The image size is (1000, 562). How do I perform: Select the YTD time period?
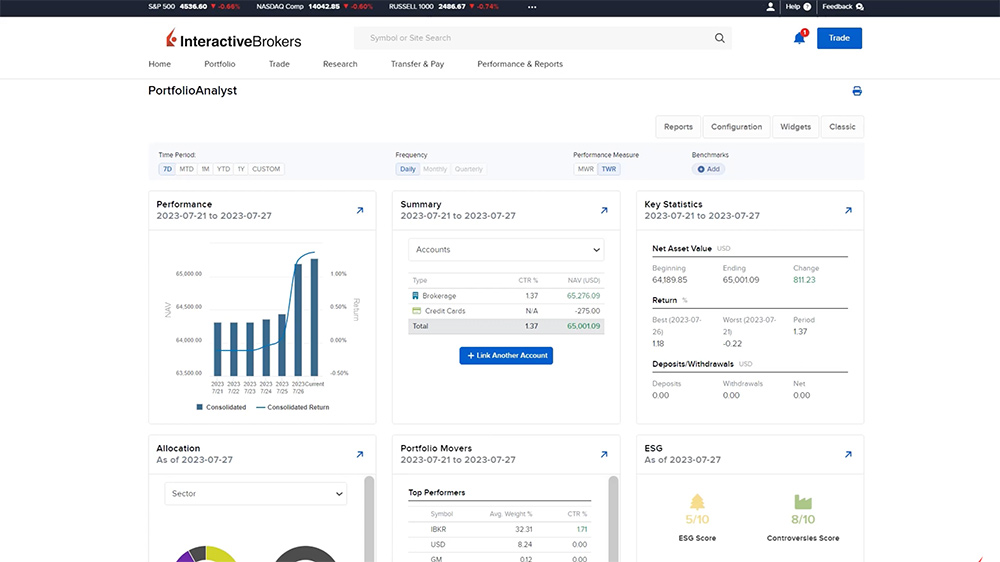coord(223,169)
